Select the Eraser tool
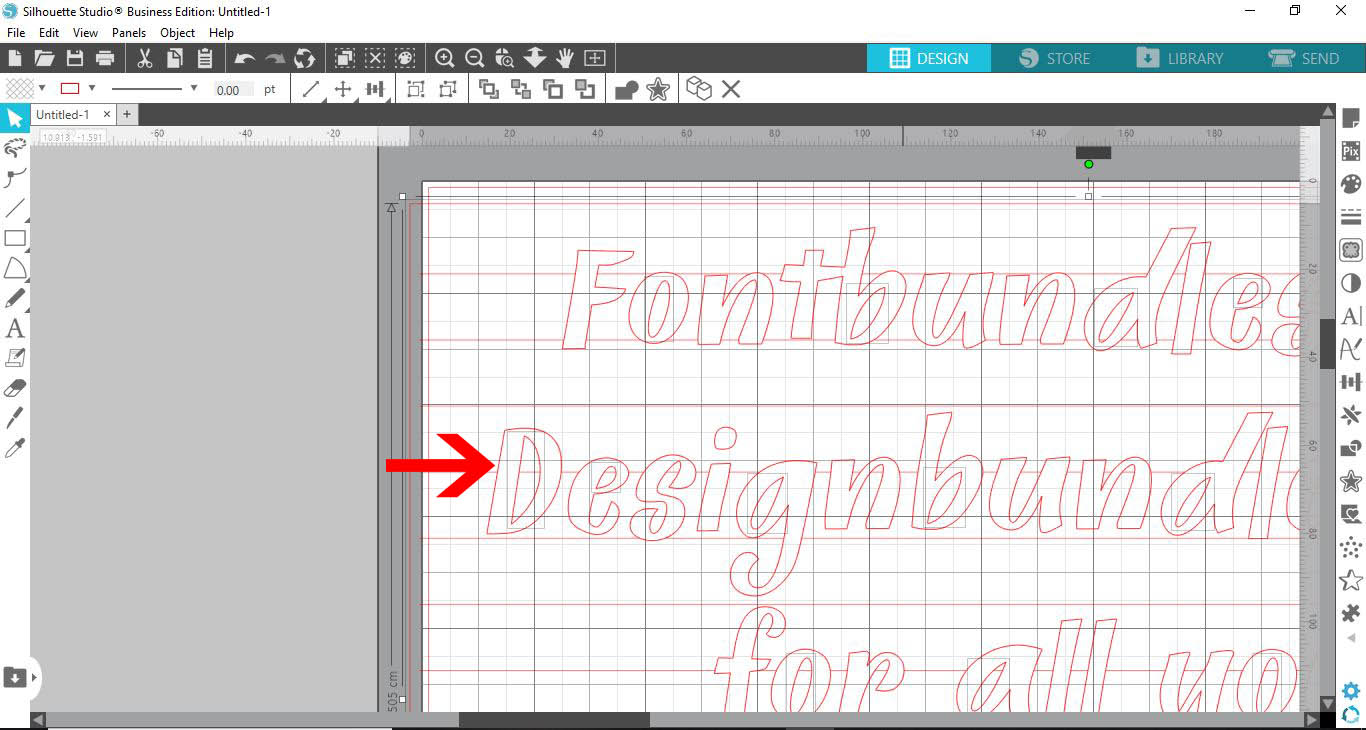Screen dimensions: 1366x730 [x=15, y=387]
